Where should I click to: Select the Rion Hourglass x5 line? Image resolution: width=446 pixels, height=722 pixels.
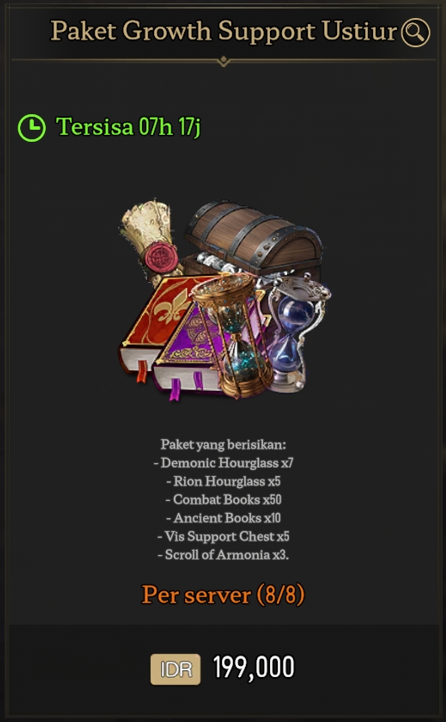(x=223, y=481)
